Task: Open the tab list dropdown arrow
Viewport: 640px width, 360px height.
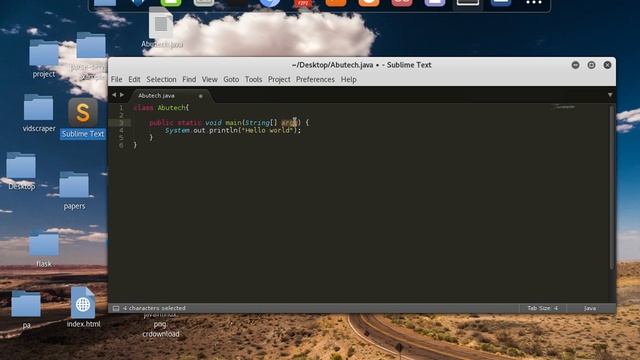Action: (x=610, y=95)
